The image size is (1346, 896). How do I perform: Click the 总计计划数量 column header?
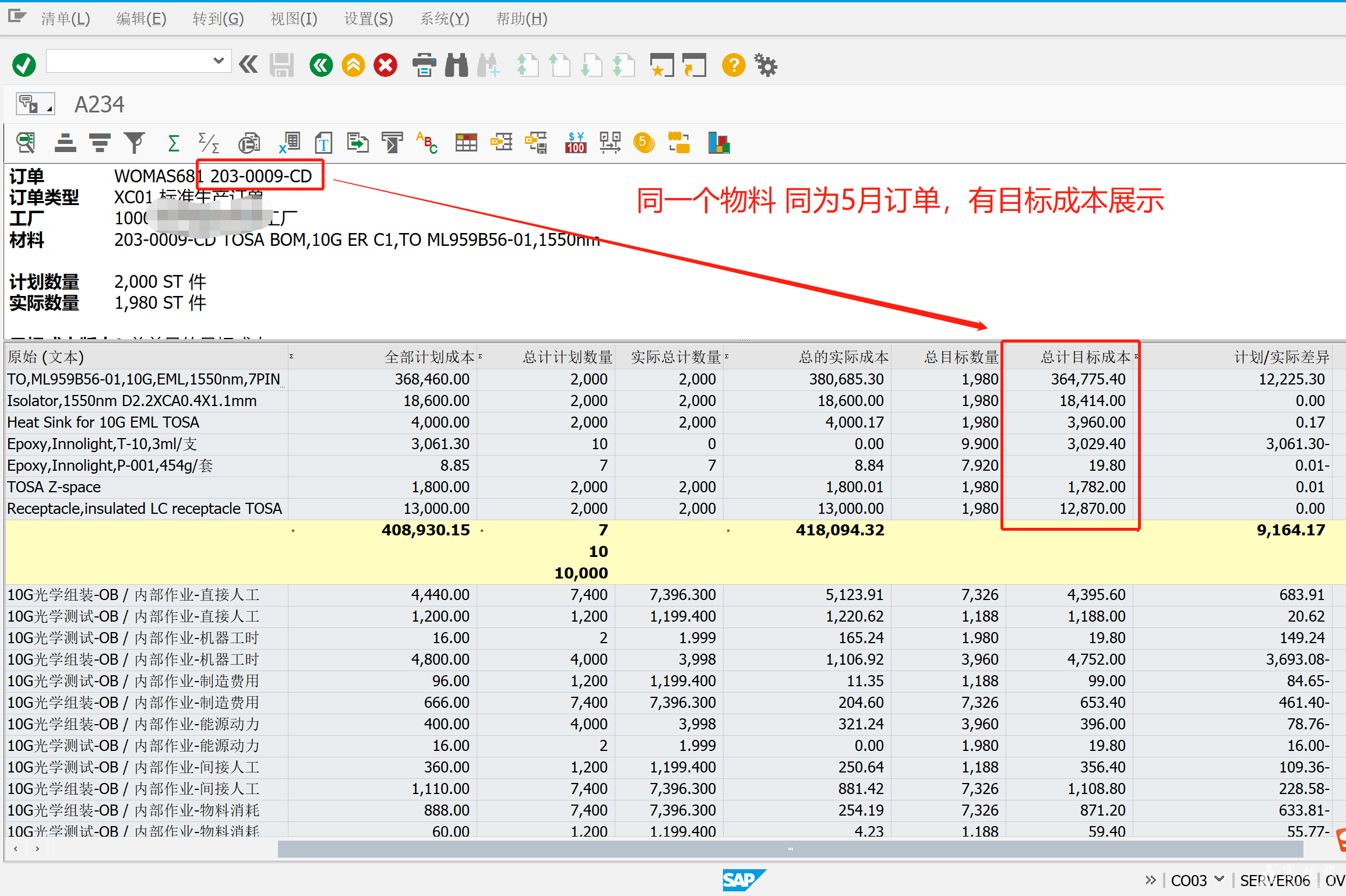click(x=546, y=357)
